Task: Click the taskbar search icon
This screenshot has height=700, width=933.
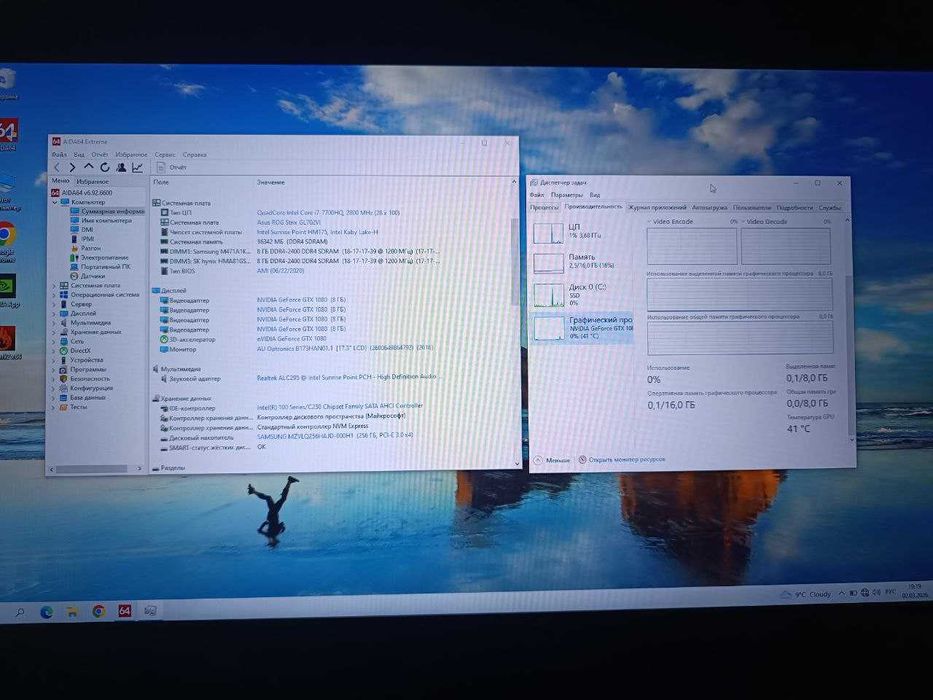Action: click(20, 612)
